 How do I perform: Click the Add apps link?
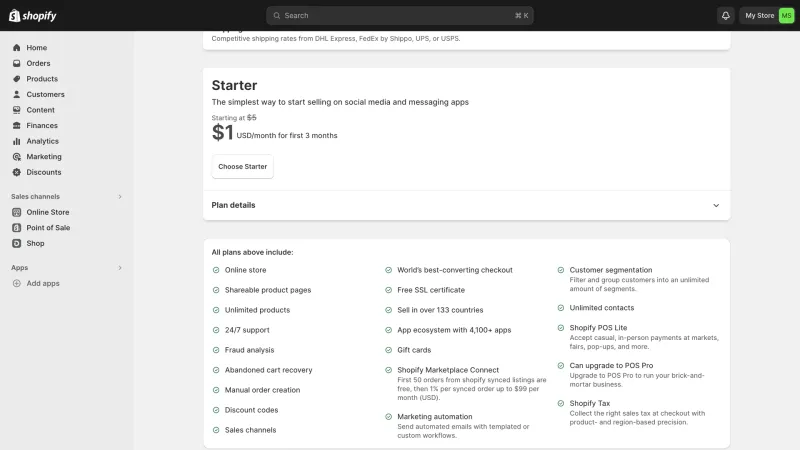click(43, 283)
